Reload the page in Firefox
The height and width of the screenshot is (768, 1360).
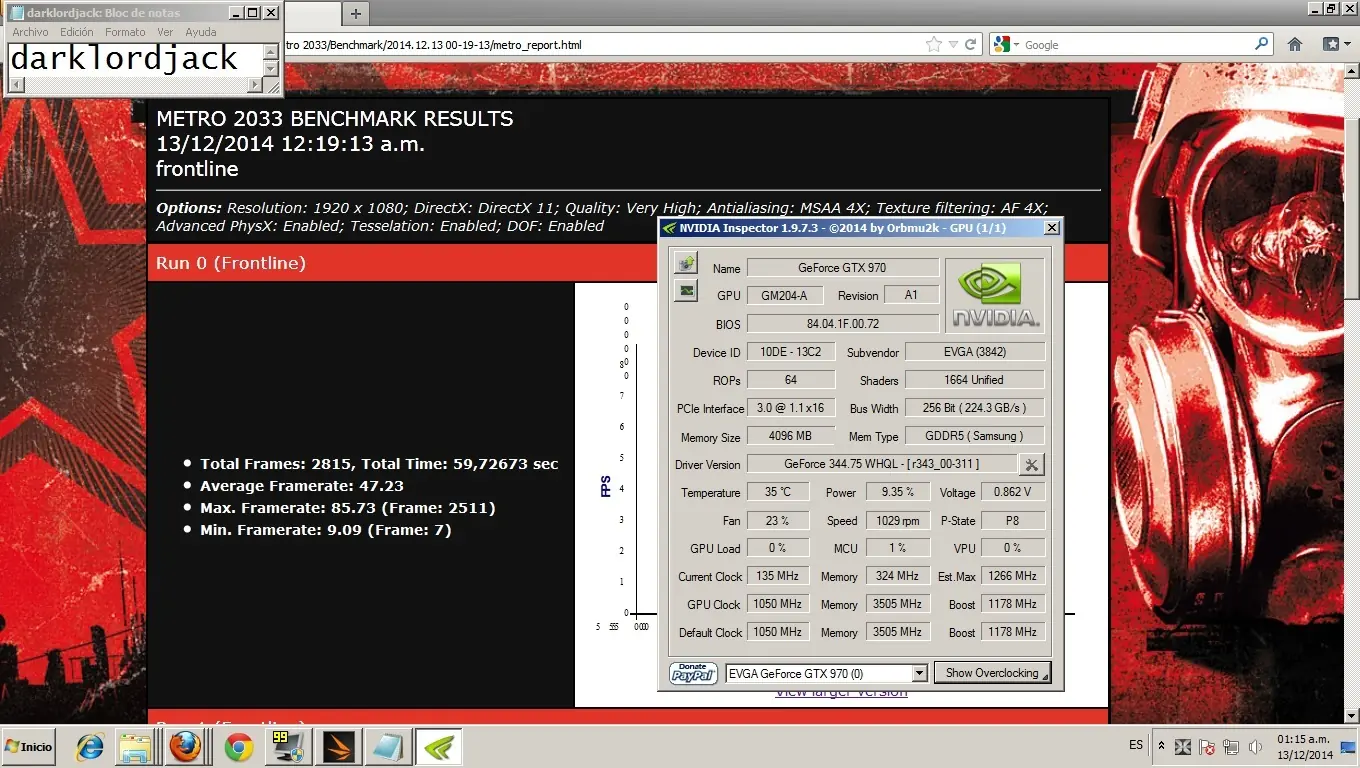tap(970, 45)
